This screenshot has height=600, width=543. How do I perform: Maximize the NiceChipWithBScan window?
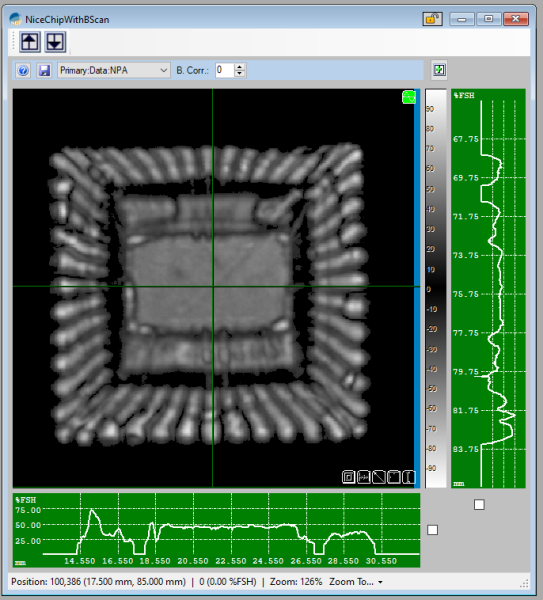coord(488,19)
